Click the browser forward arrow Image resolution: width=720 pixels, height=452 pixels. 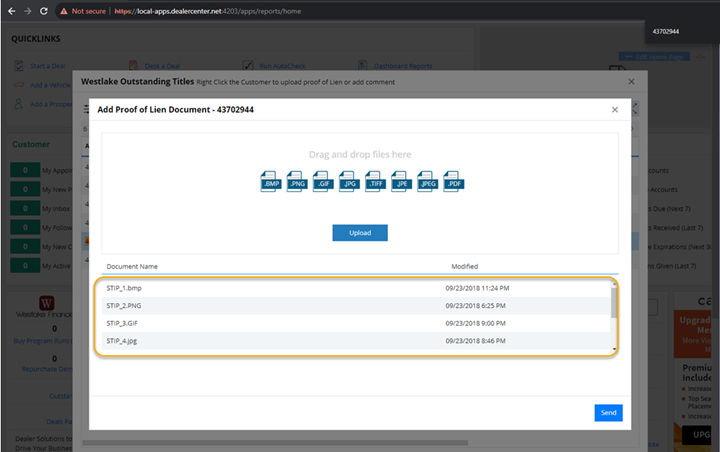[x=28, y=11]
